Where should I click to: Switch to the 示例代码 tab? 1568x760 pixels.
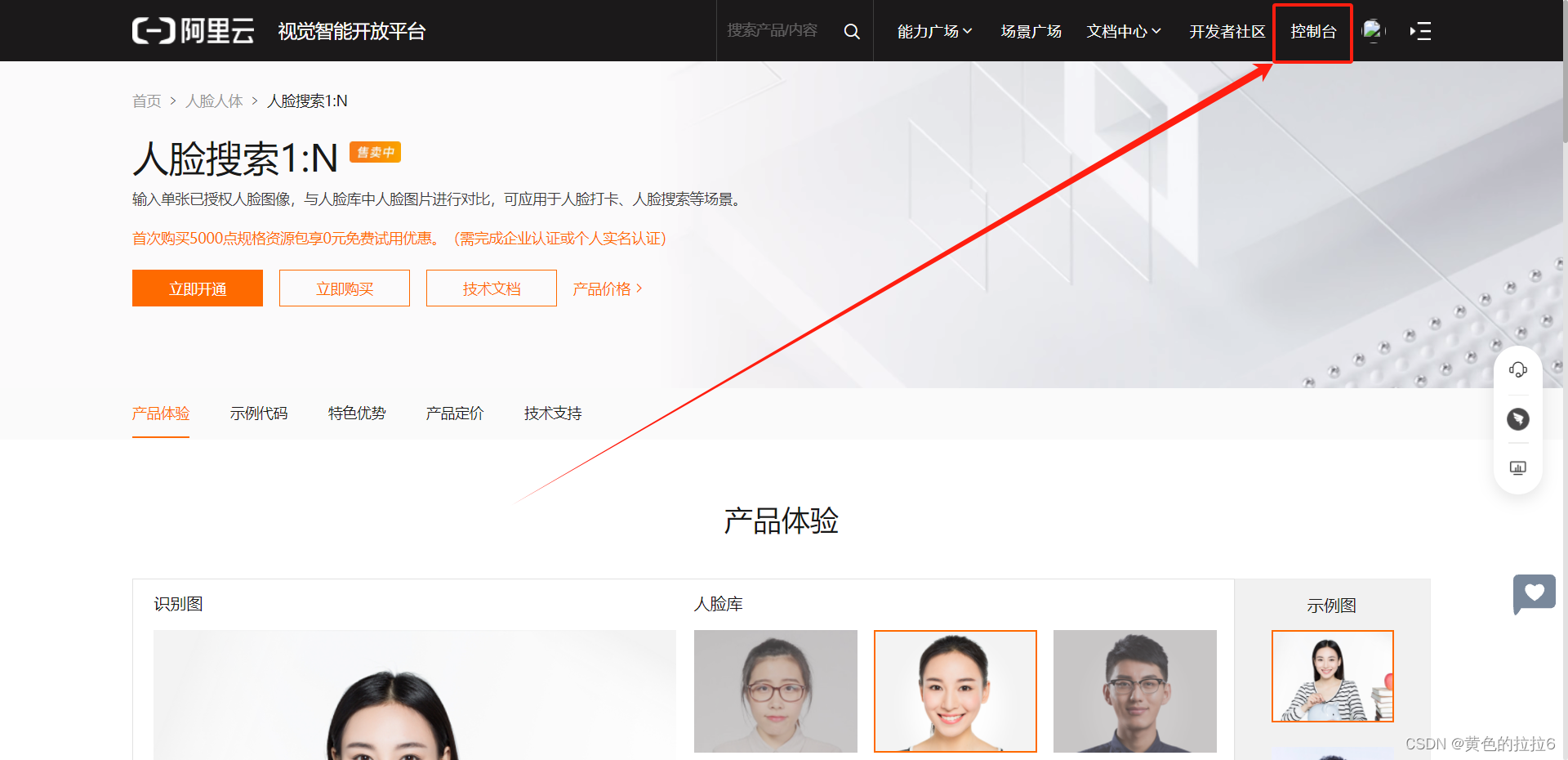point(259,414)
